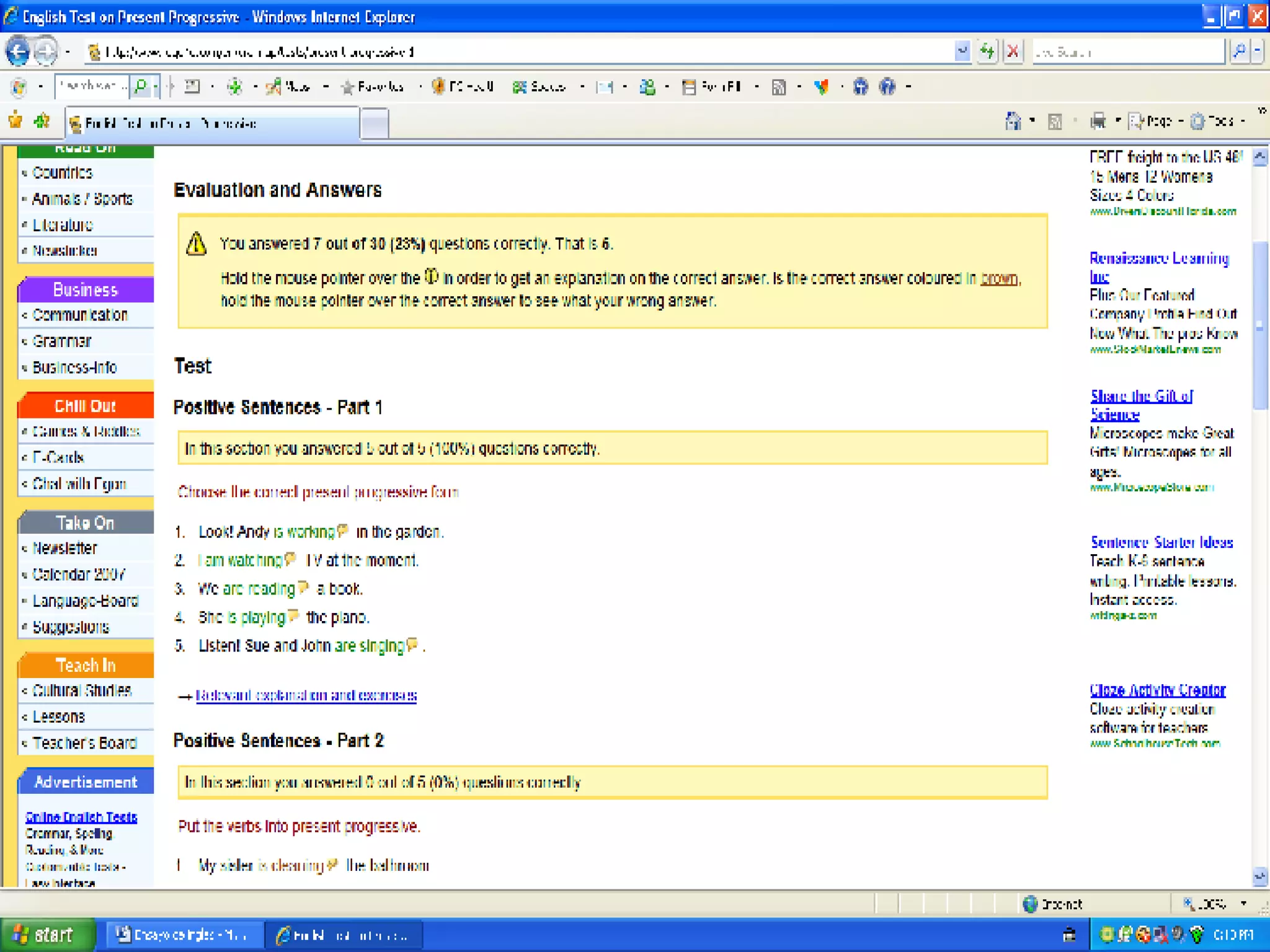Screen dimensions: 1270x952
Task: Click the Home icon in command bar
Action: coord(1013,121)
